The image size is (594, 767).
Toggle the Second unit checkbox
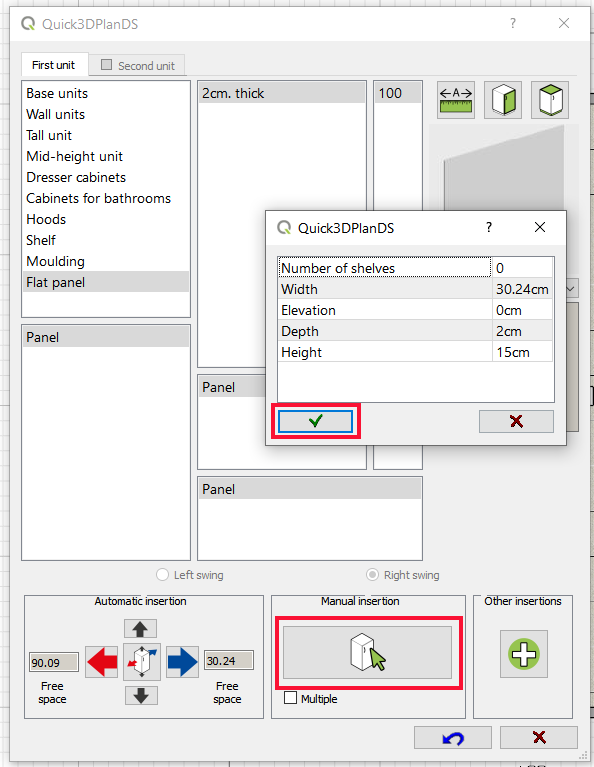106,65
